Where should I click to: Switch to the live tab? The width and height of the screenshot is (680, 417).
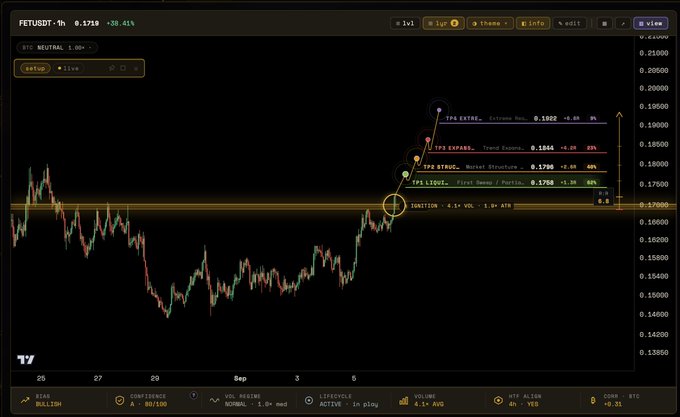68,68
